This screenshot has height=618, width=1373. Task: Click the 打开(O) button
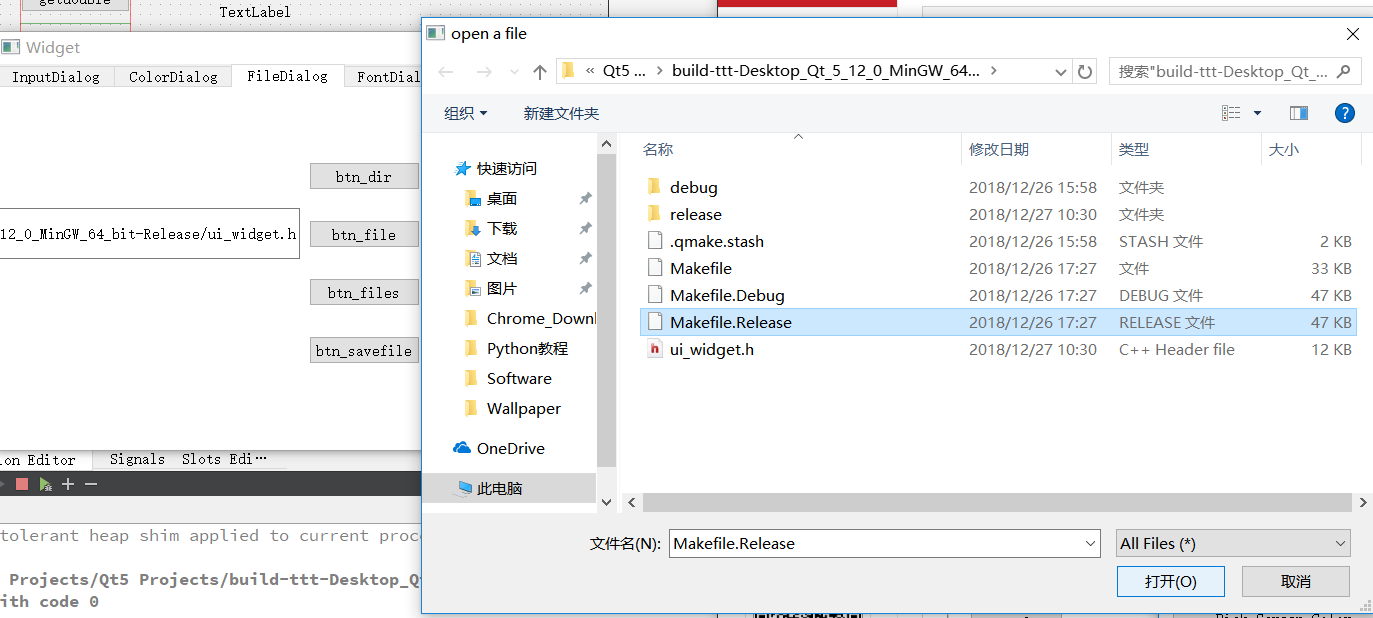point(1170,581)
